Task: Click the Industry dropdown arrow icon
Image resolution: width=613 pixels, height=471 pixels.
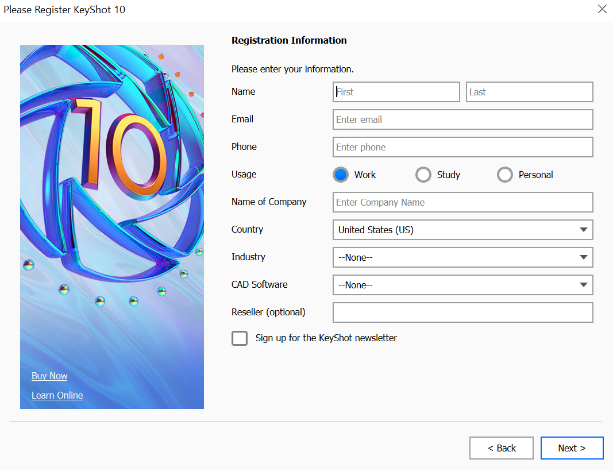Action: pos(583,258)
